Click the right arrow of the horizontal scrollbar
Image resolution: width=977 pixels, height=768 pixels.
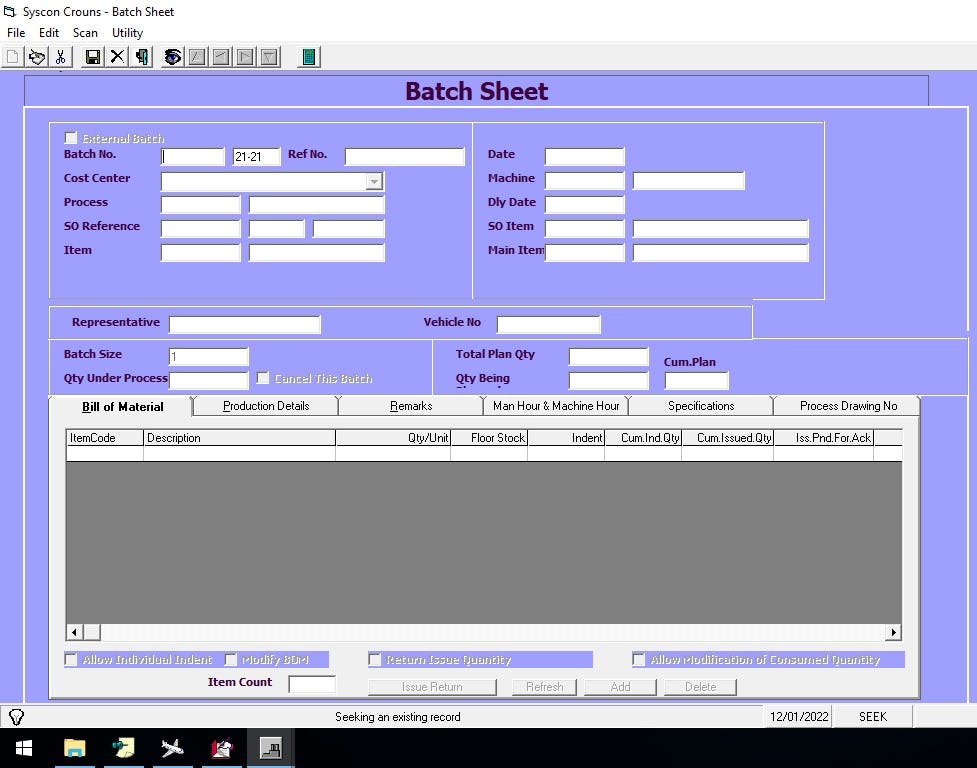(893, 632)
